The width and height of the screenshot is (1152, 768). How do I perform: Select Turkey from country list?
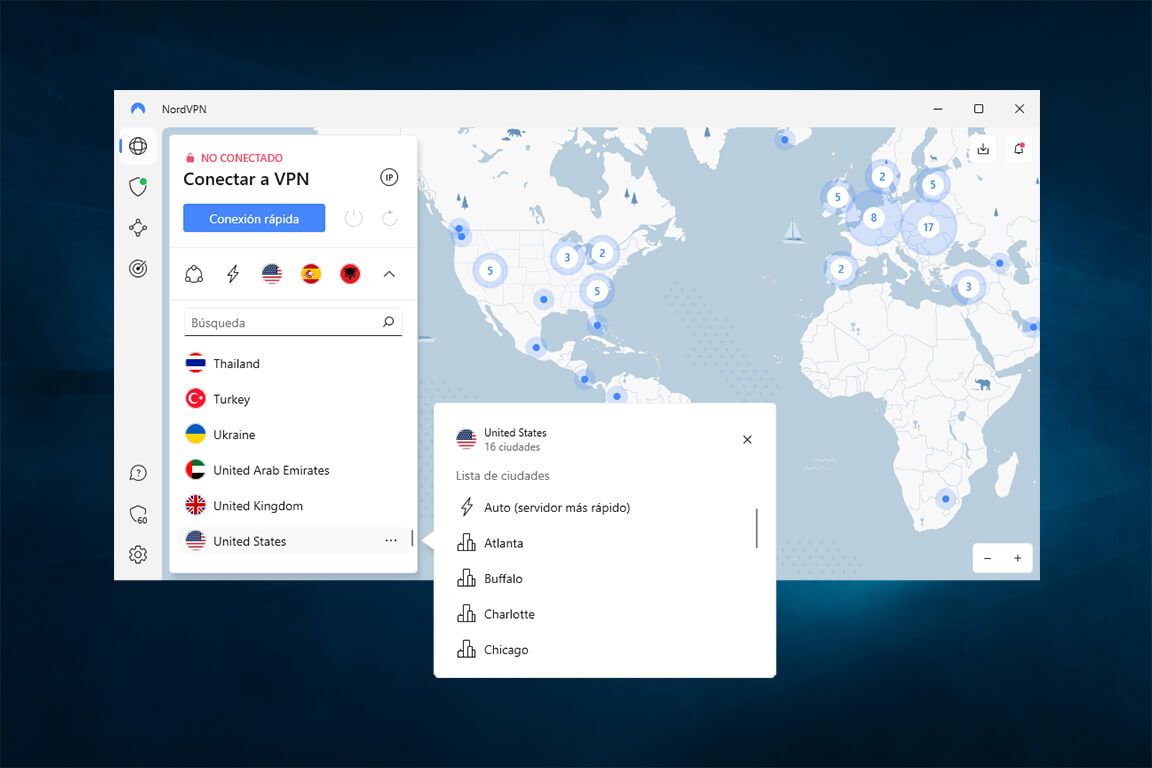(x=293, y=398)
